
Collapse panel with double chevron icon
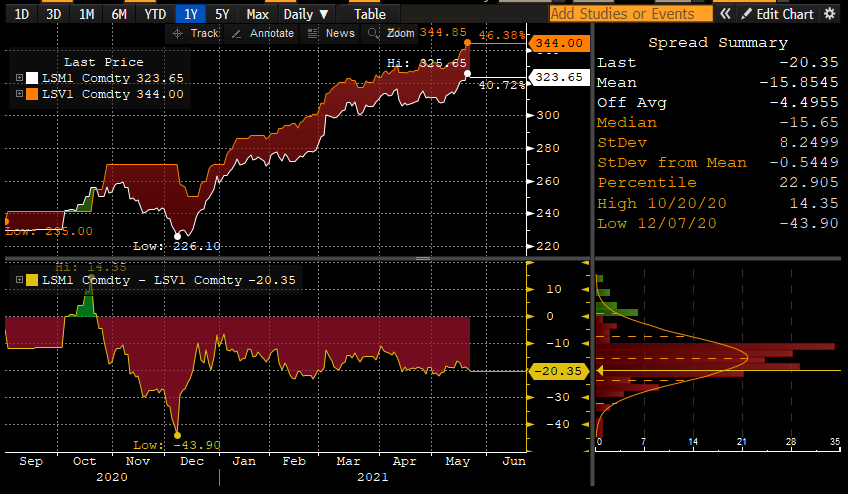tap(725, 14)
